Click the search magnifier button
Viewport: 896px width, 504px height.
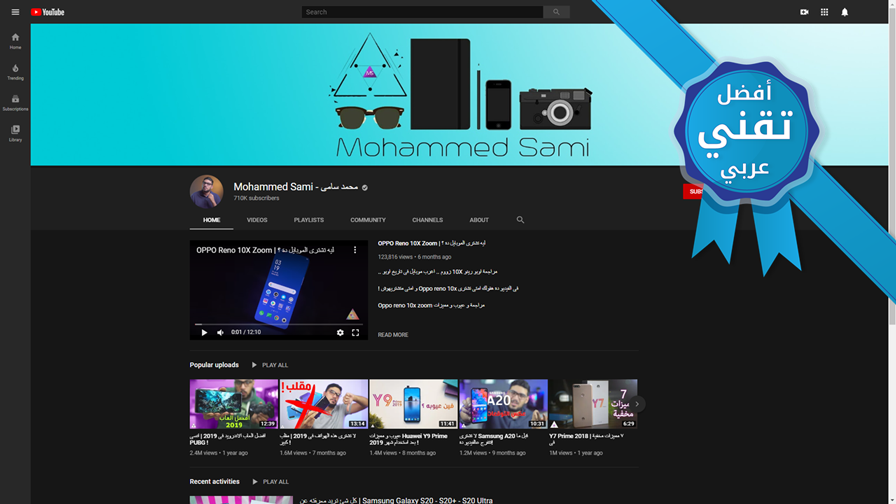(556, 12)
